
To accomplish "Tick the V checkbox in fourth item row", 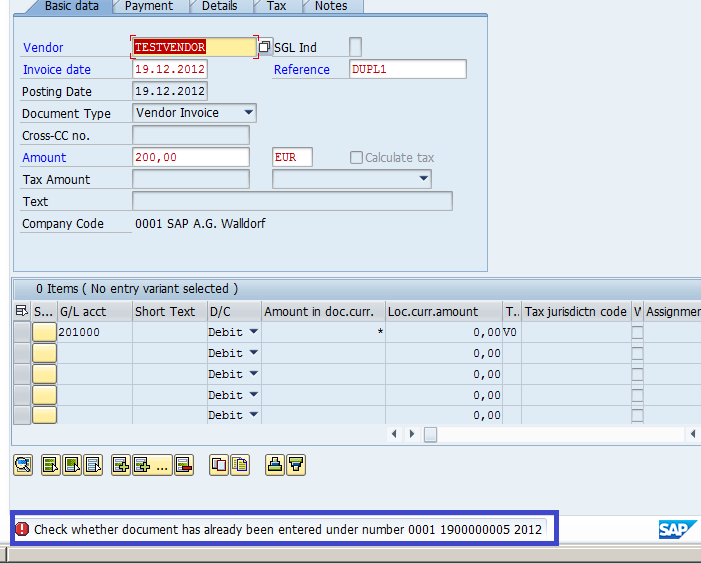I will click(638, 396).
